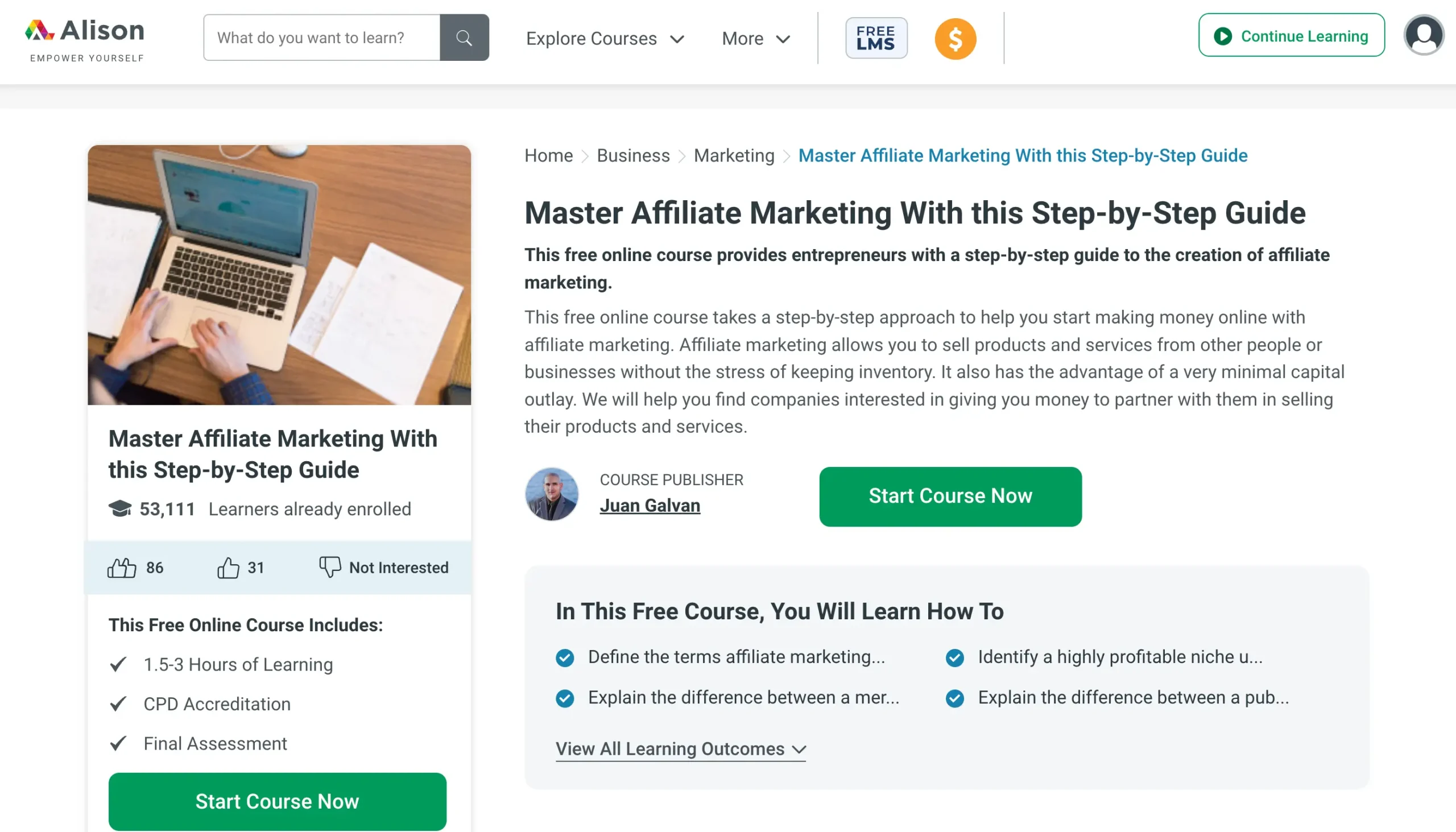Open the Free LMS icon

coord(876,38)
